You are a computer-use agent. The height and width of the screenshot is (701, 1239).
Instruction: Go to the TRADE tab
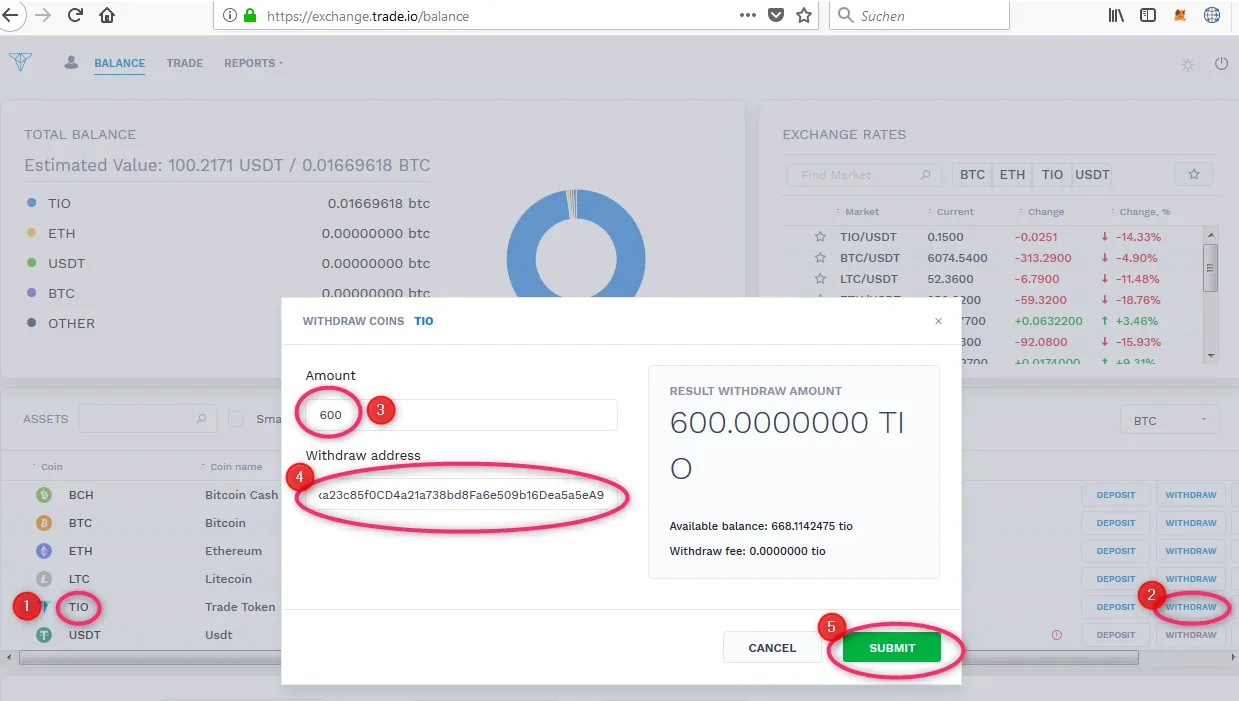pos(185,63)
